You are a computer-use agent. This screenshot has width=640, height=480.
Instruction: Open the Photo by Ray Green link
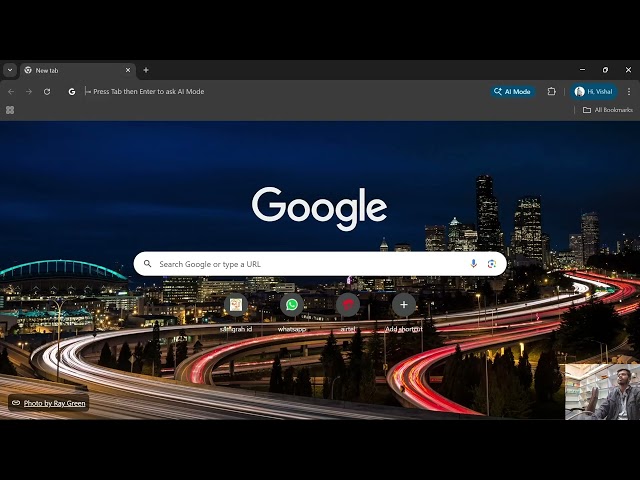coord(54,403)
